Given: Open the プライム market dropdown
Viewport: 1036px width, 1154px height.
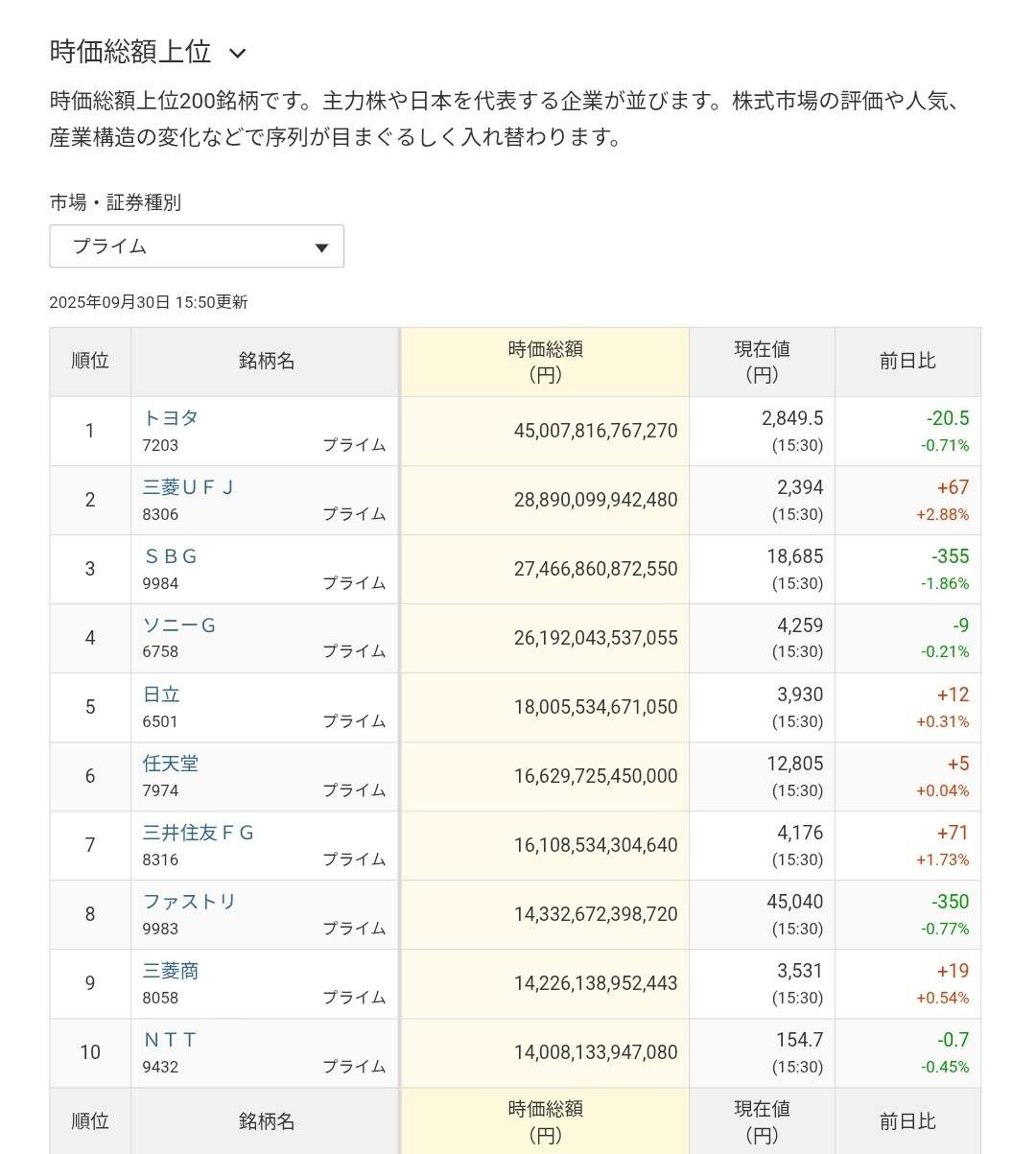Looking at the screenshot, I should [x=196, y=247].
